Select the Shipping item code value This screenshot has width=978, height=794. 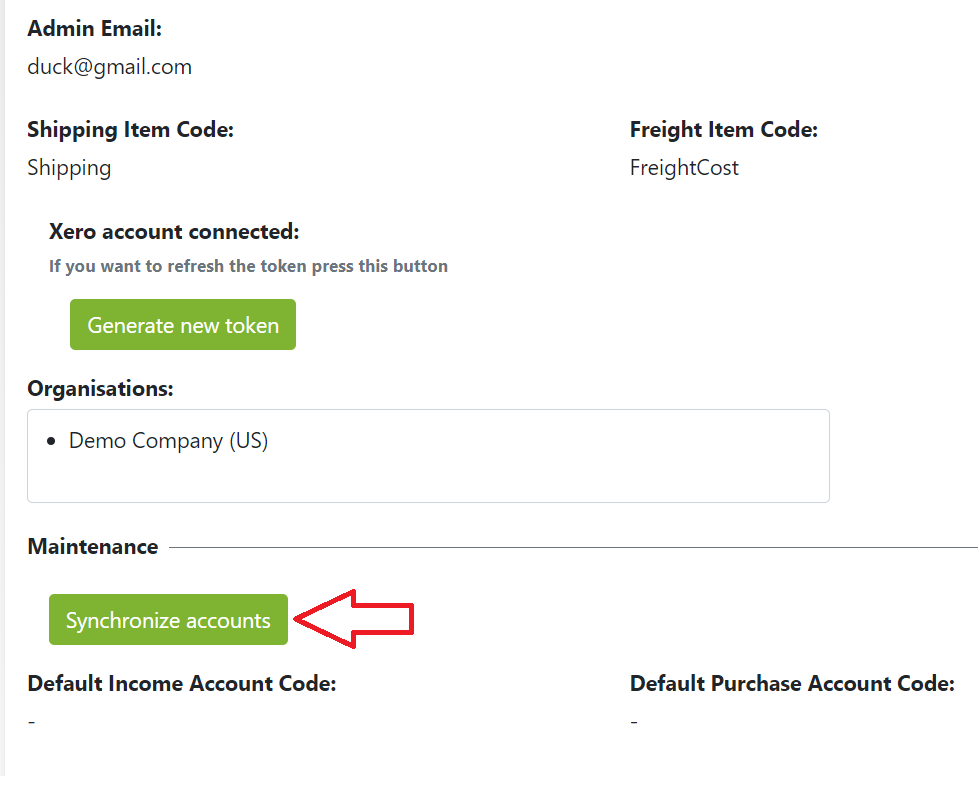[x=69, y=167]
